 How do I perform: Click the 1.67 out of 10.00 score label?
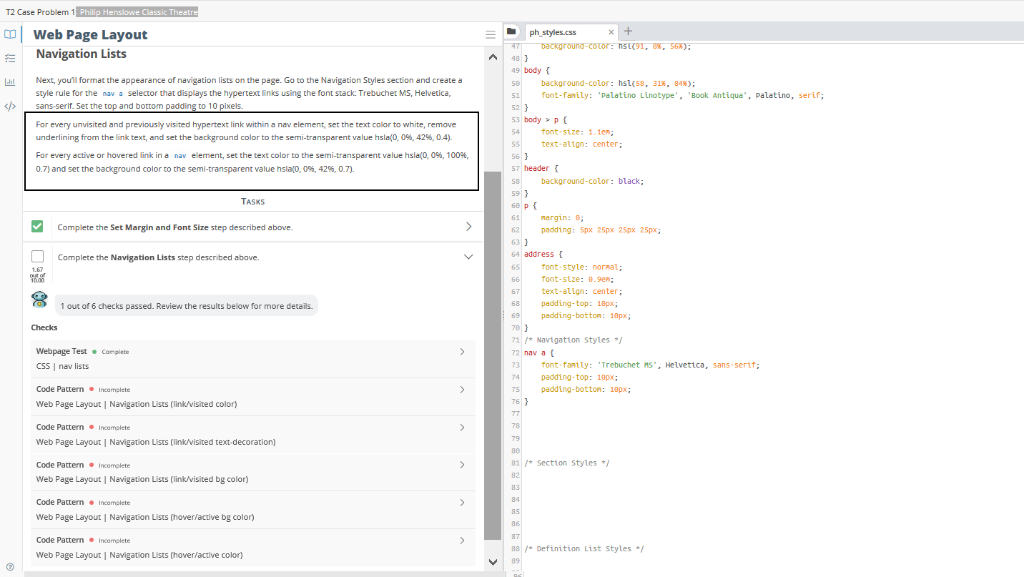pos(37,275)
